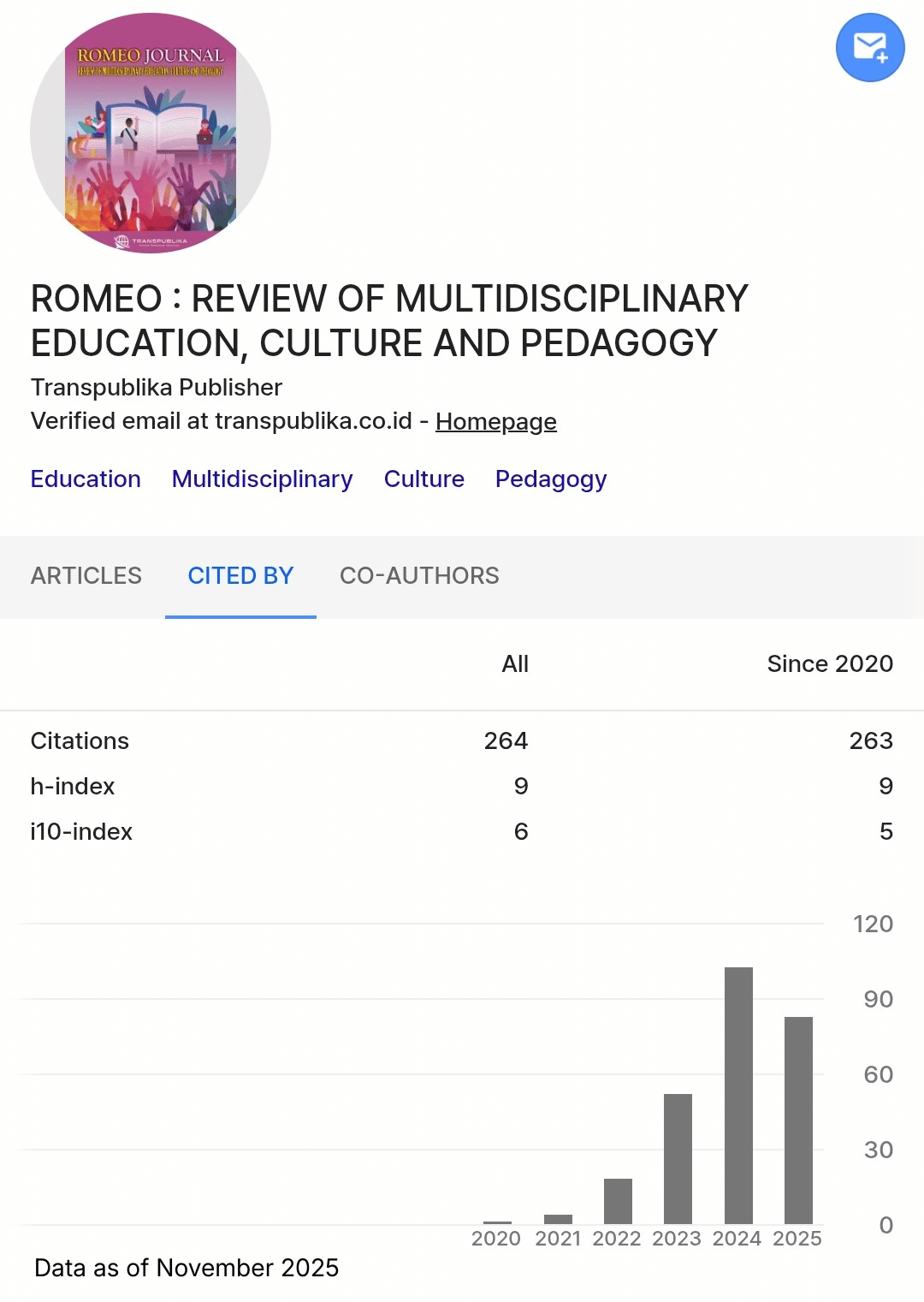
Task: Click the 2023 citations bar
Action: point(678,1158)
